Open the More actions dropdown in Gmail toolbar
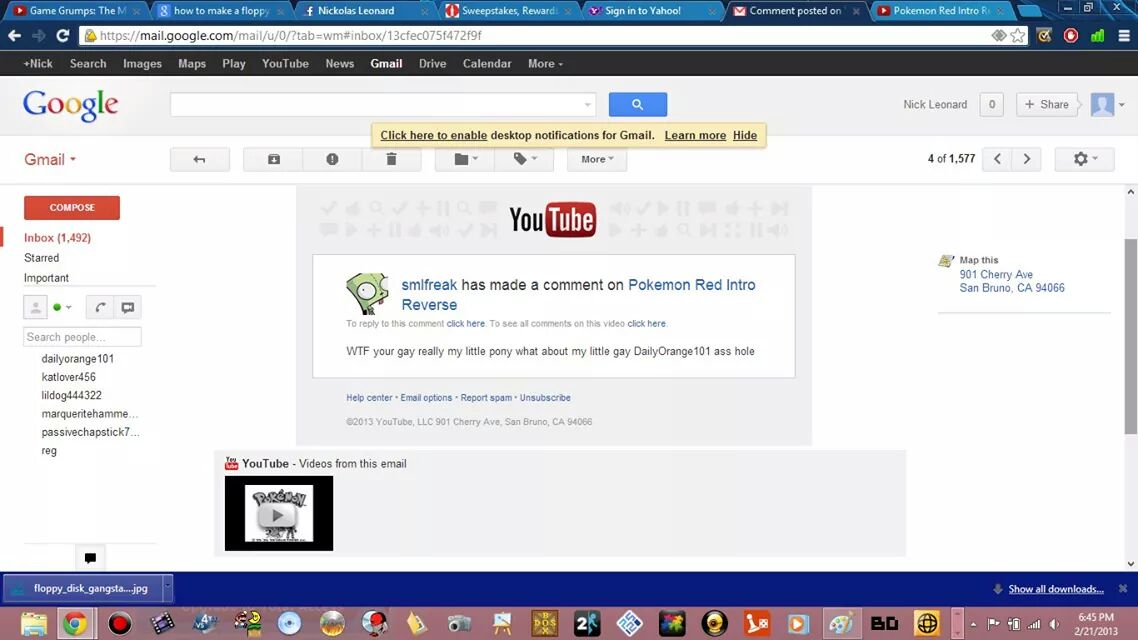The width and height of the screenshot is (1138, 640). [597, 159]
